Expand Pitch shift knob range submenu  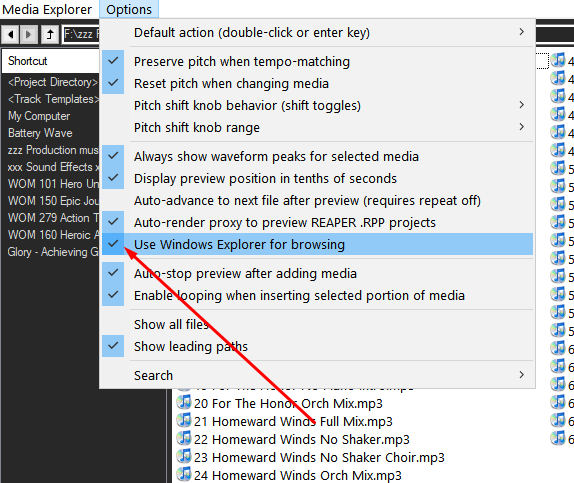(317, 127)
